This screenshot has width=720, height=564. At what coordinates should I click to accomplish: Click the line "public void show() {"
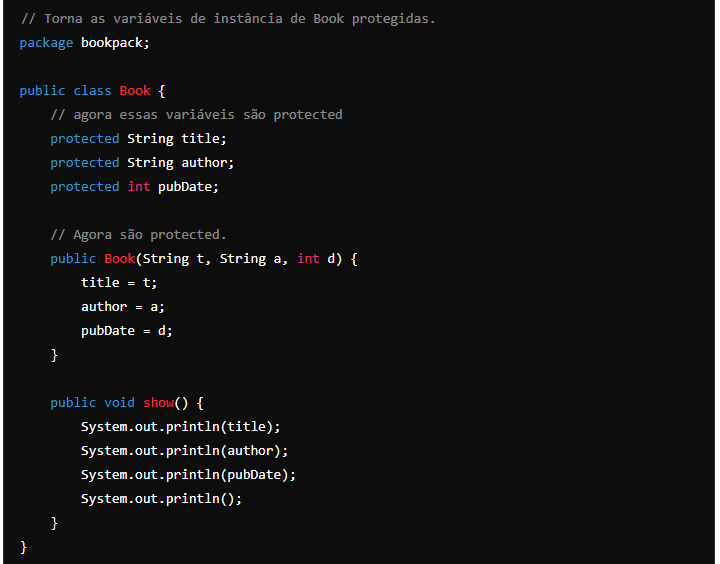pos(127,403)
